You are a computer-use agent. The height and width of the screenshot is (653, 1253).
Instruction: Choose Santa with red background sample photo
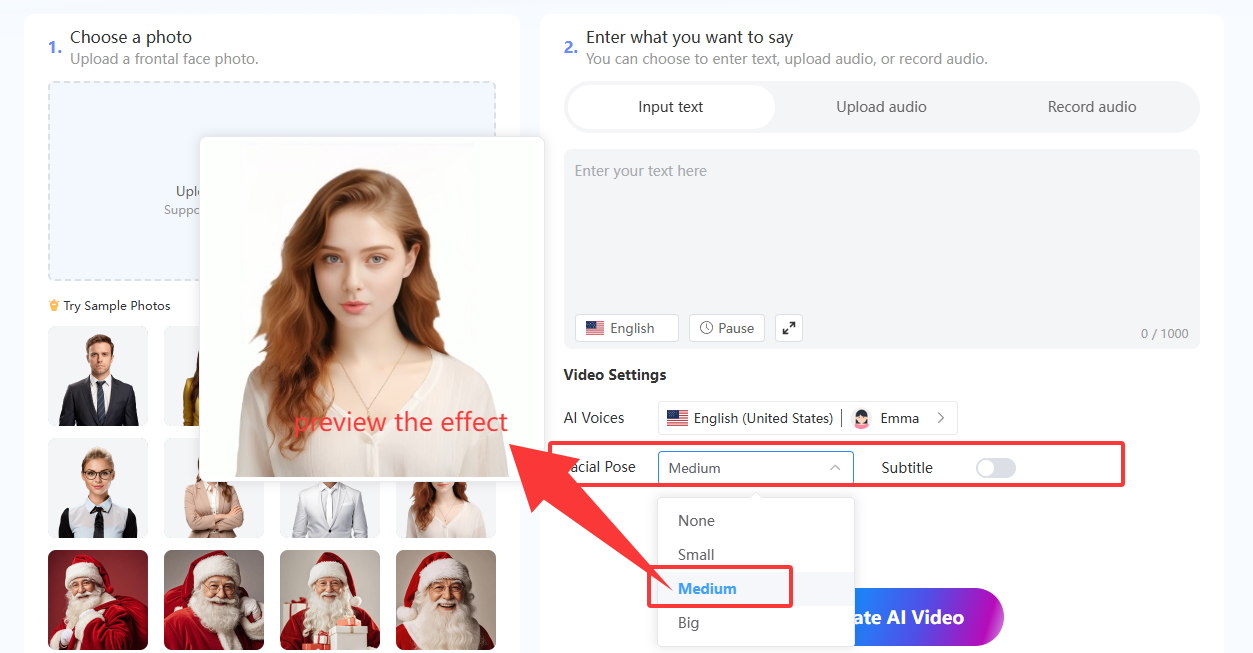[x=98, y=600]
